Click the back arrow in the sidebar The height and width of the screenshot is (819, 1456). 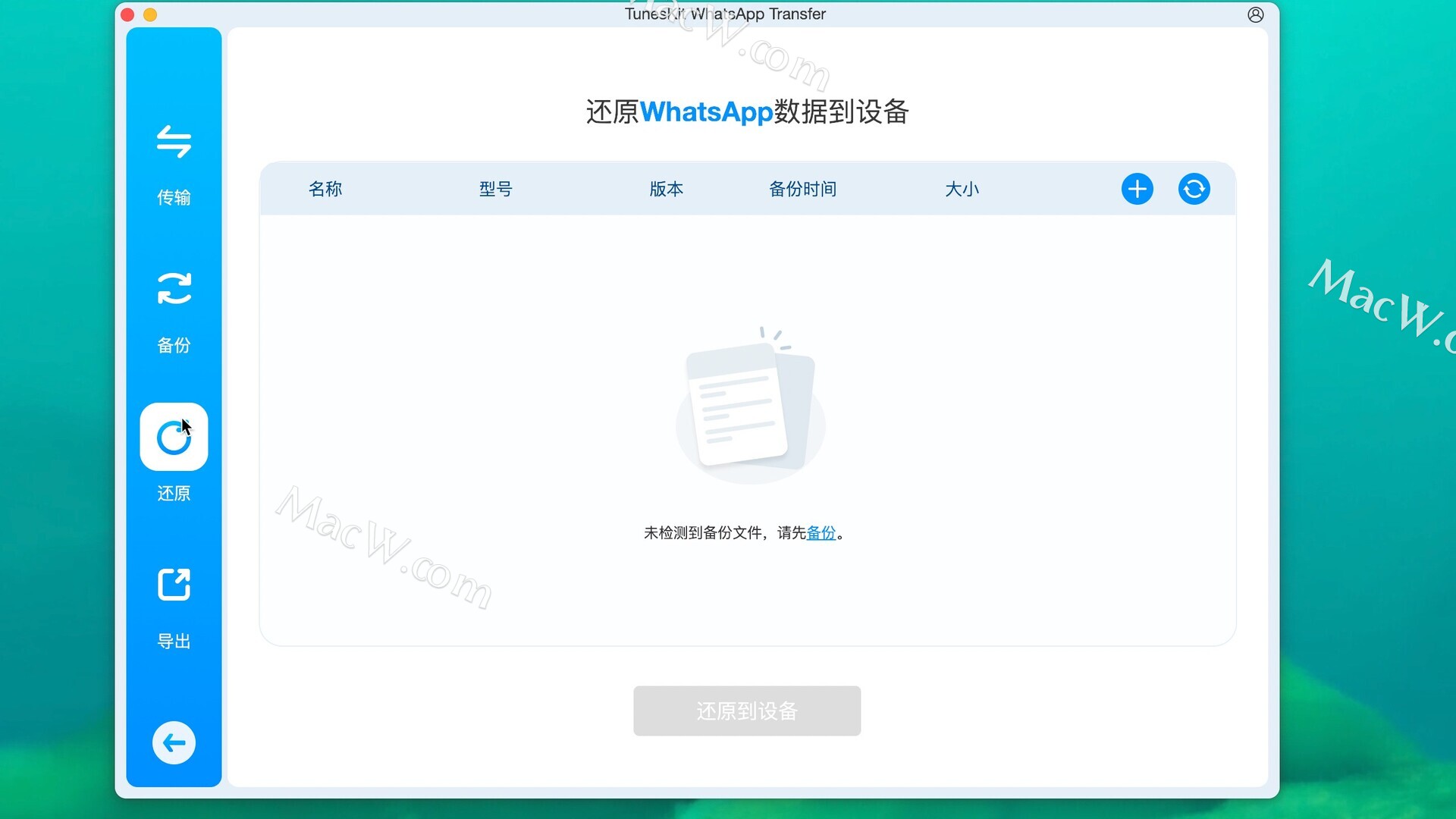(174, 742)
